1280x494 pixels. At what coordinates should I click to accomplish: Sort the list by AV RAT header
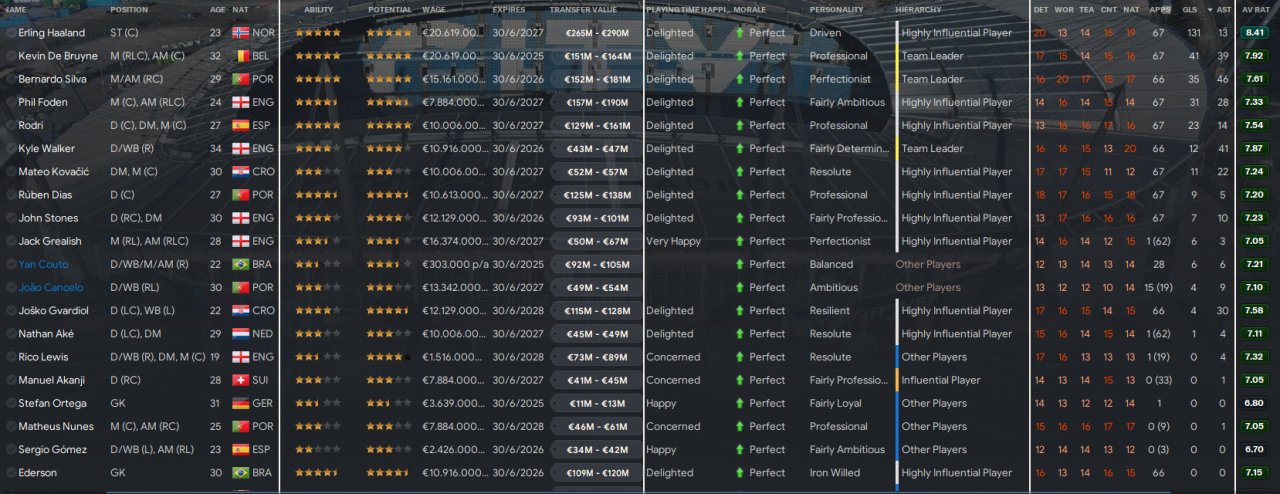click(x=1256, y=9)
